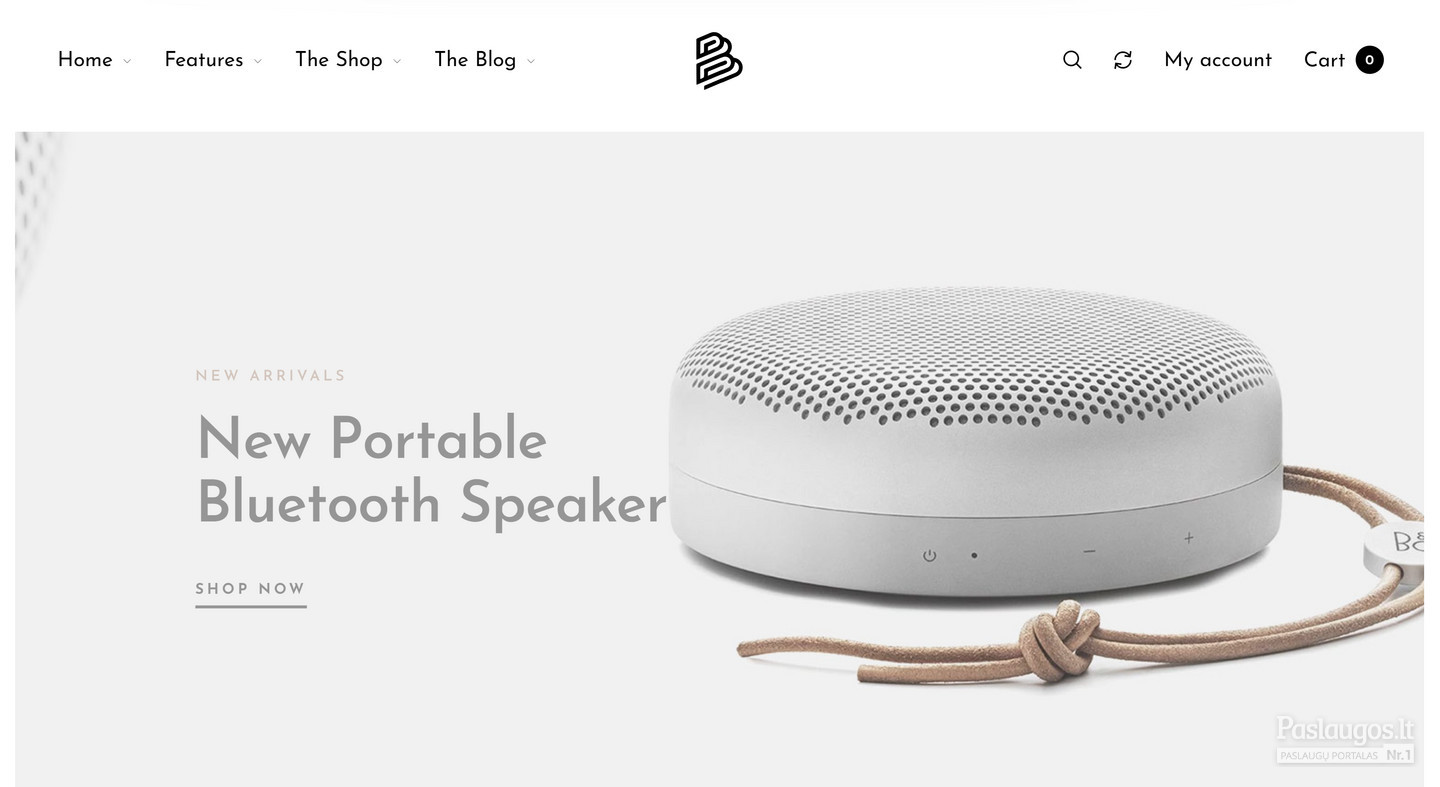This screenshot has width=1440, height=787.
Task: Click the plus symbol on the speaker
Action: click(1189, 538)
